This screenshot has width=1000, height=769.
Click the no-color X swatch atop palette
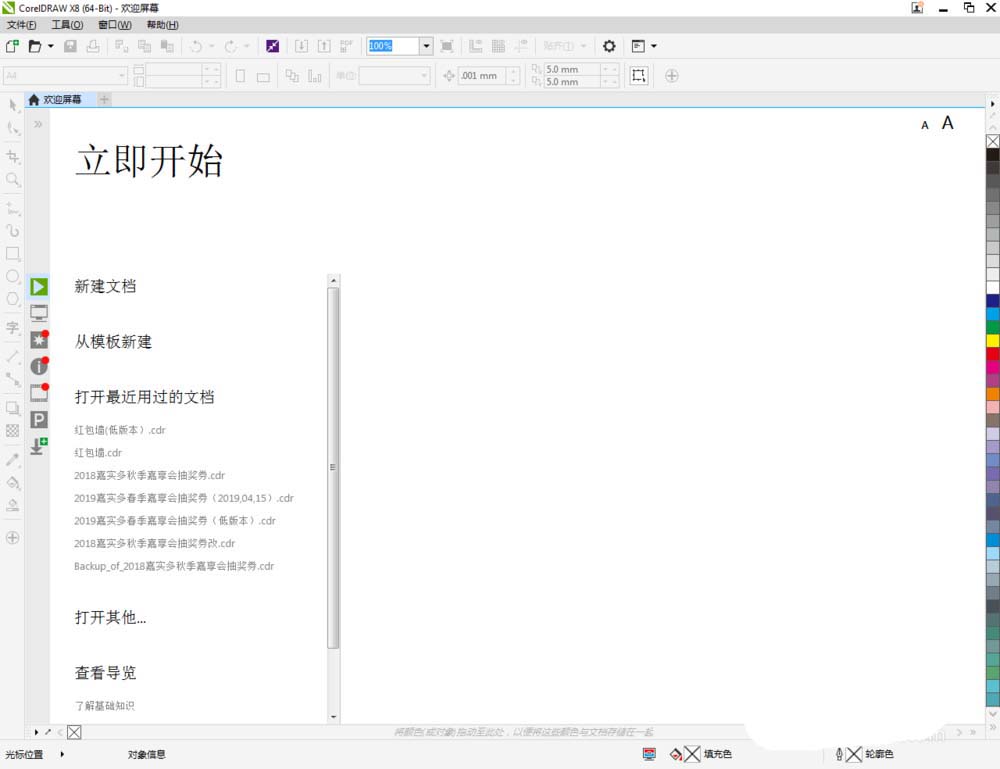993,141
